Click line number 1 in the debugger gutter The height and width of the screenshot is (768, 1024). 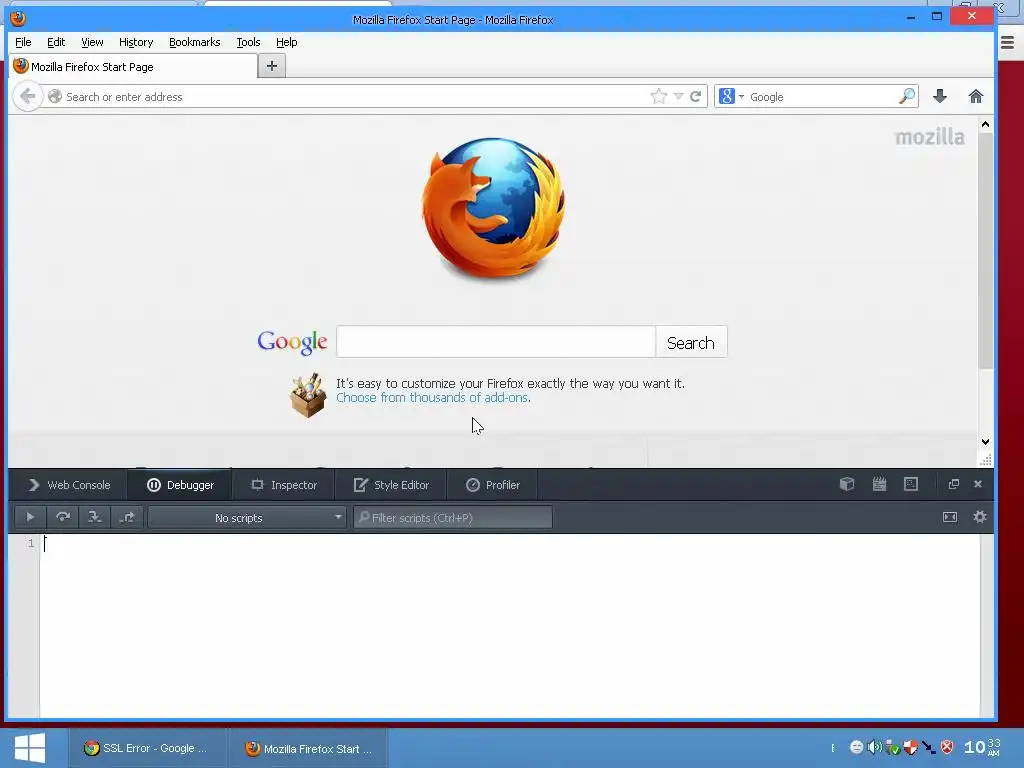(x=31, y=543)
